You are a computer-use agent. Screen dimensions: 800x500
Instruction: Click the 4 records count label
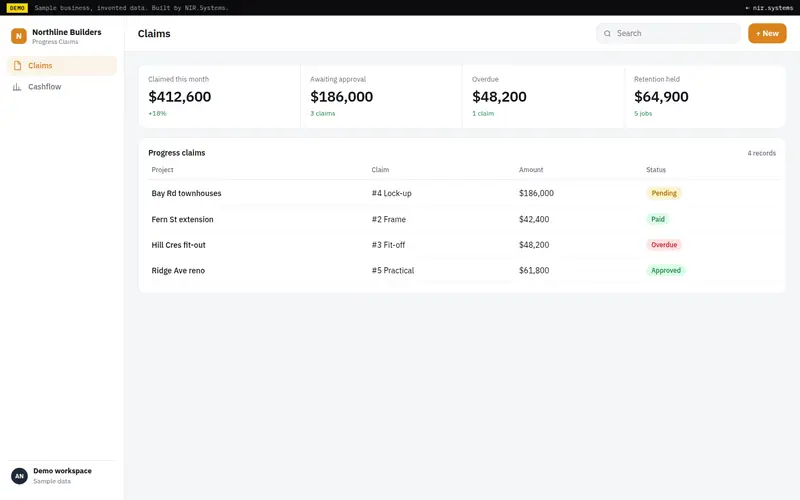[x=761, y=153]
